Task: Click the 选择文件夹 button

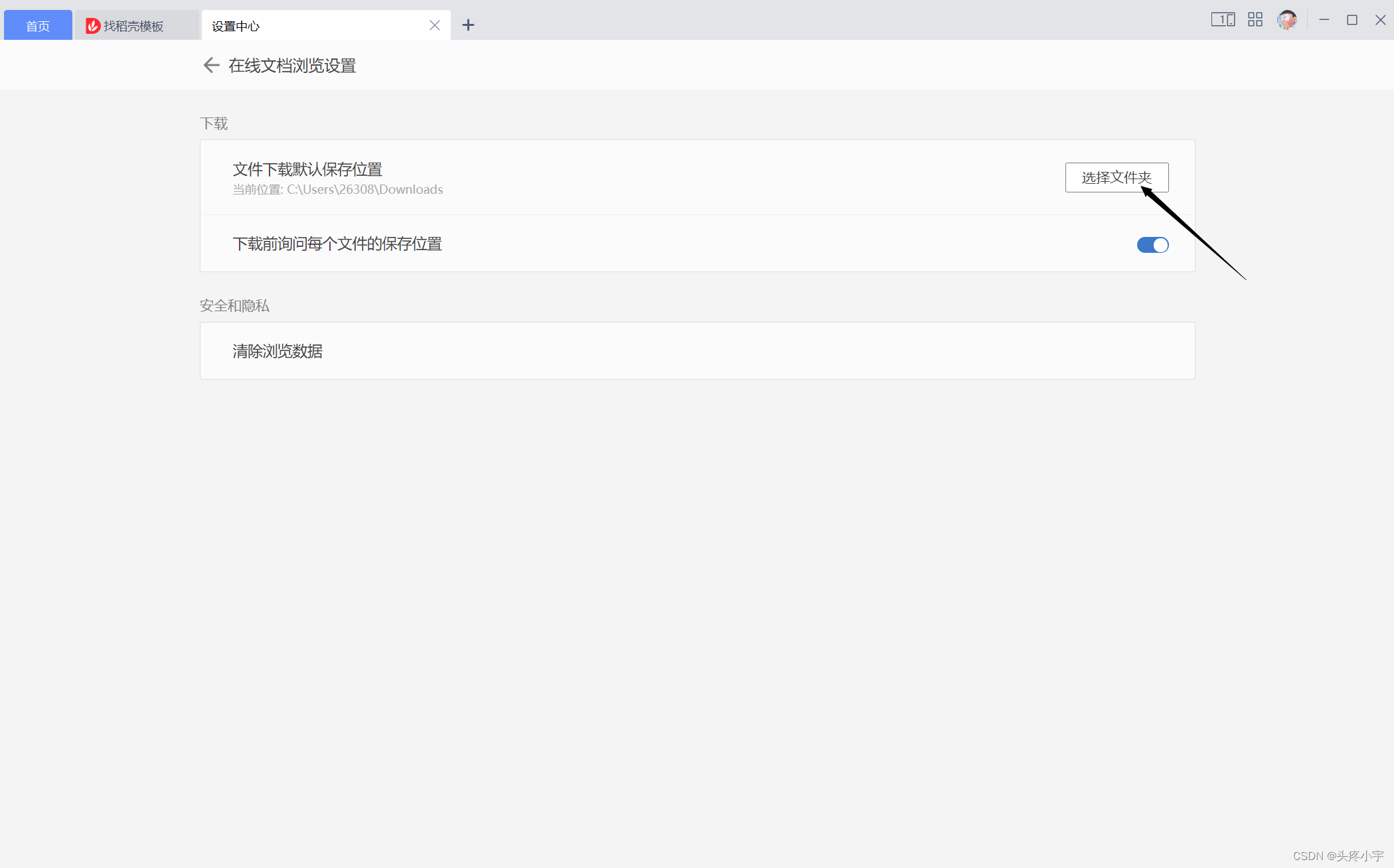Action: tap(1117, 177)
